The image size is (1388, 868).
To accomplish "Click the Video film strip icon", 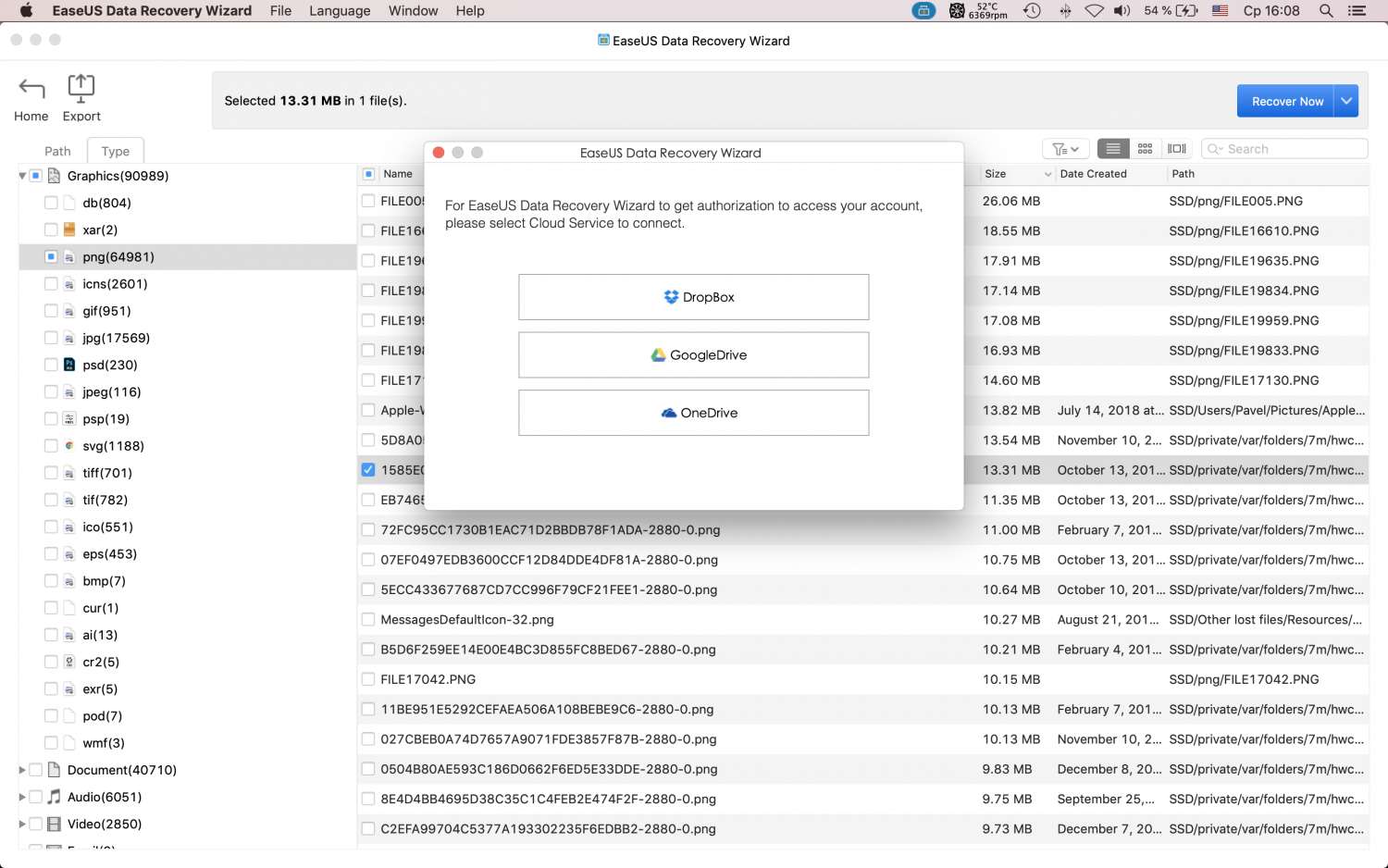I will pos(54,824).
